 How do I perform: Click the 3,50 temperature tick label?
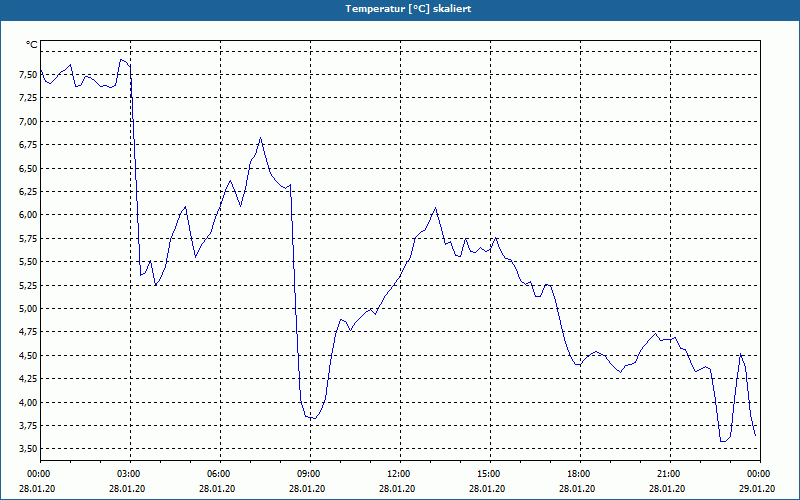pos(28,448)
